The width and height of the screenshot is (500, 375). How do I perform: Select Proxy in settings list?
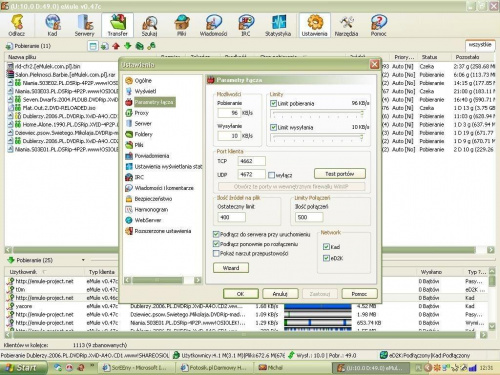pyautogui.click(x=141, y=113)
